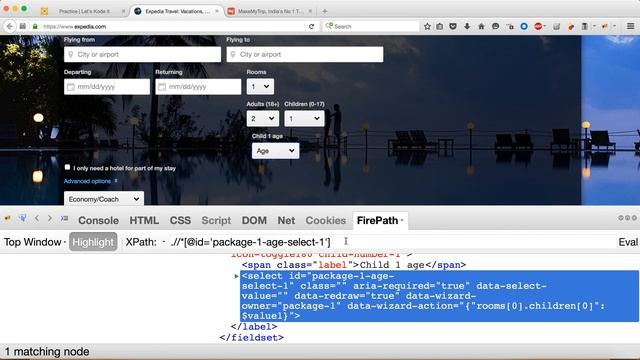The image size is (640, 360).
Task: Open the Rooms dropdown
Action: (260, 87)
